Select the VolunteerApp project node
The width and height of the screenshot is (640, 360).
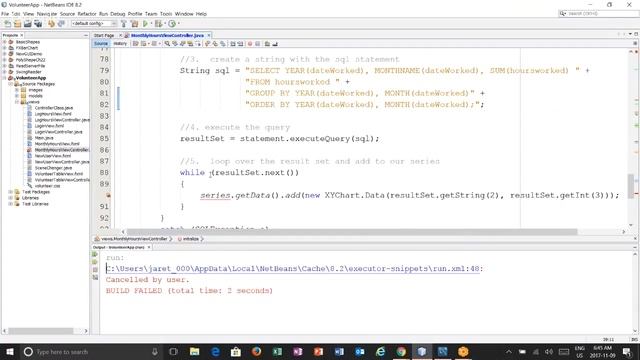pos(31,78)
